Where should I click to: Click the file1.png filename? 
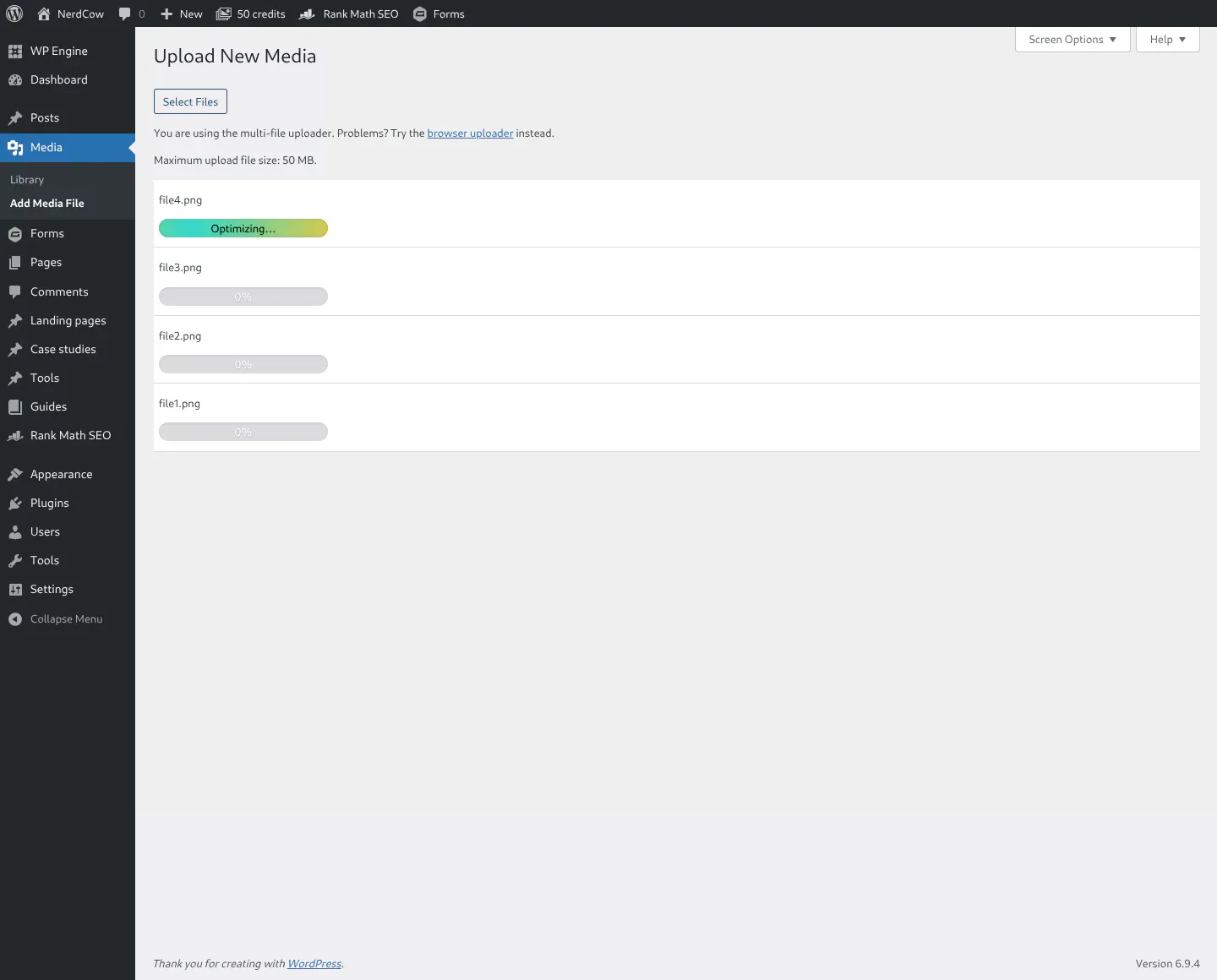(x=179, y=404)
